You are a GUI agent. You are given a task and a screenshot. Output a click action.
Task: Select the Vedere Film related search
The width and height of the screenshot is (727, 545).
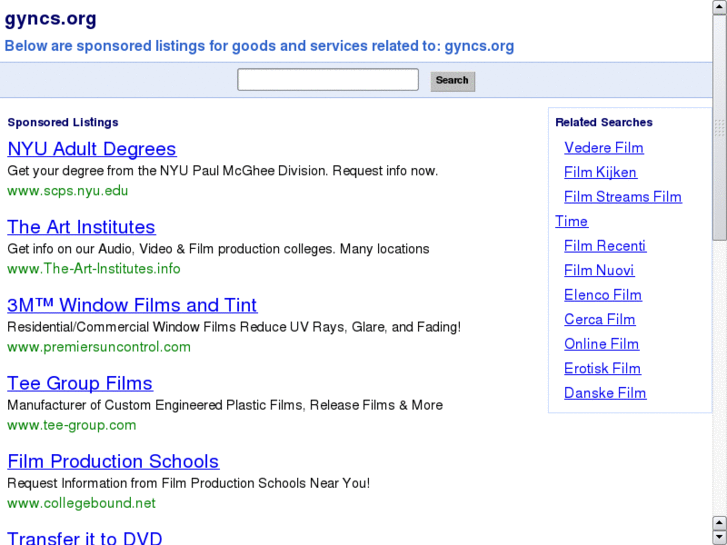[603, 148]
